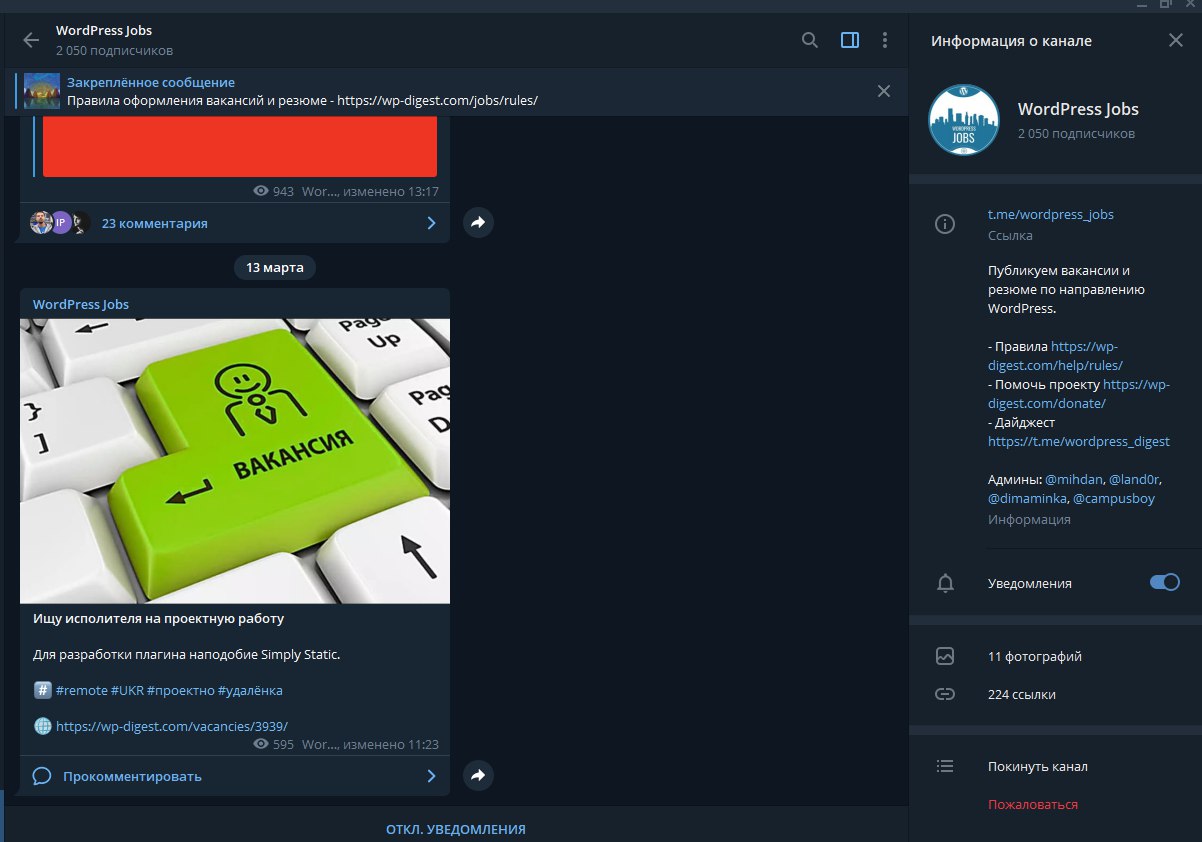1202x842 pixels.
Task: Forward the post with 23 comments
Action: tap(478, 223)
